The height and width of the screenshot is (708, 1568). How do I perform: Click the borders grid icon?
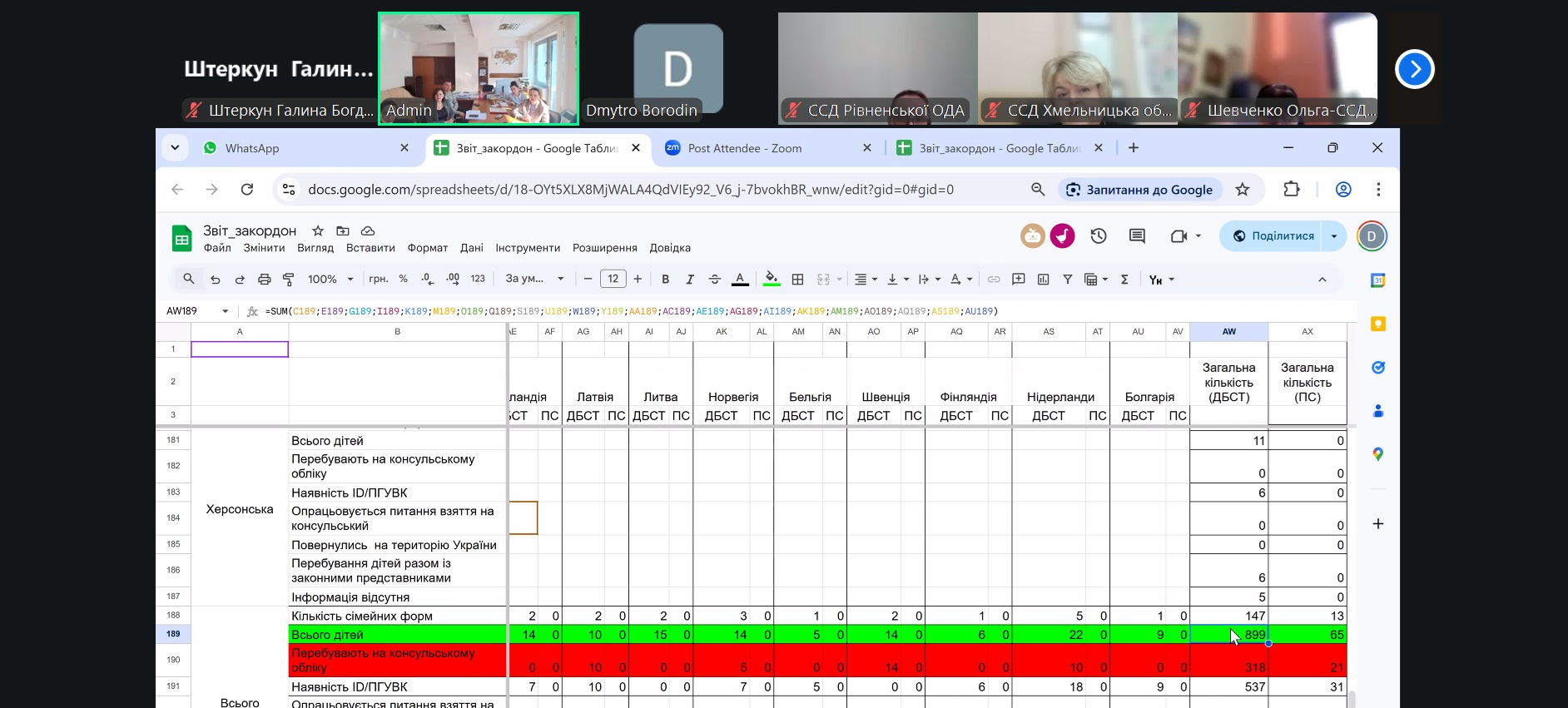[797, 280]
